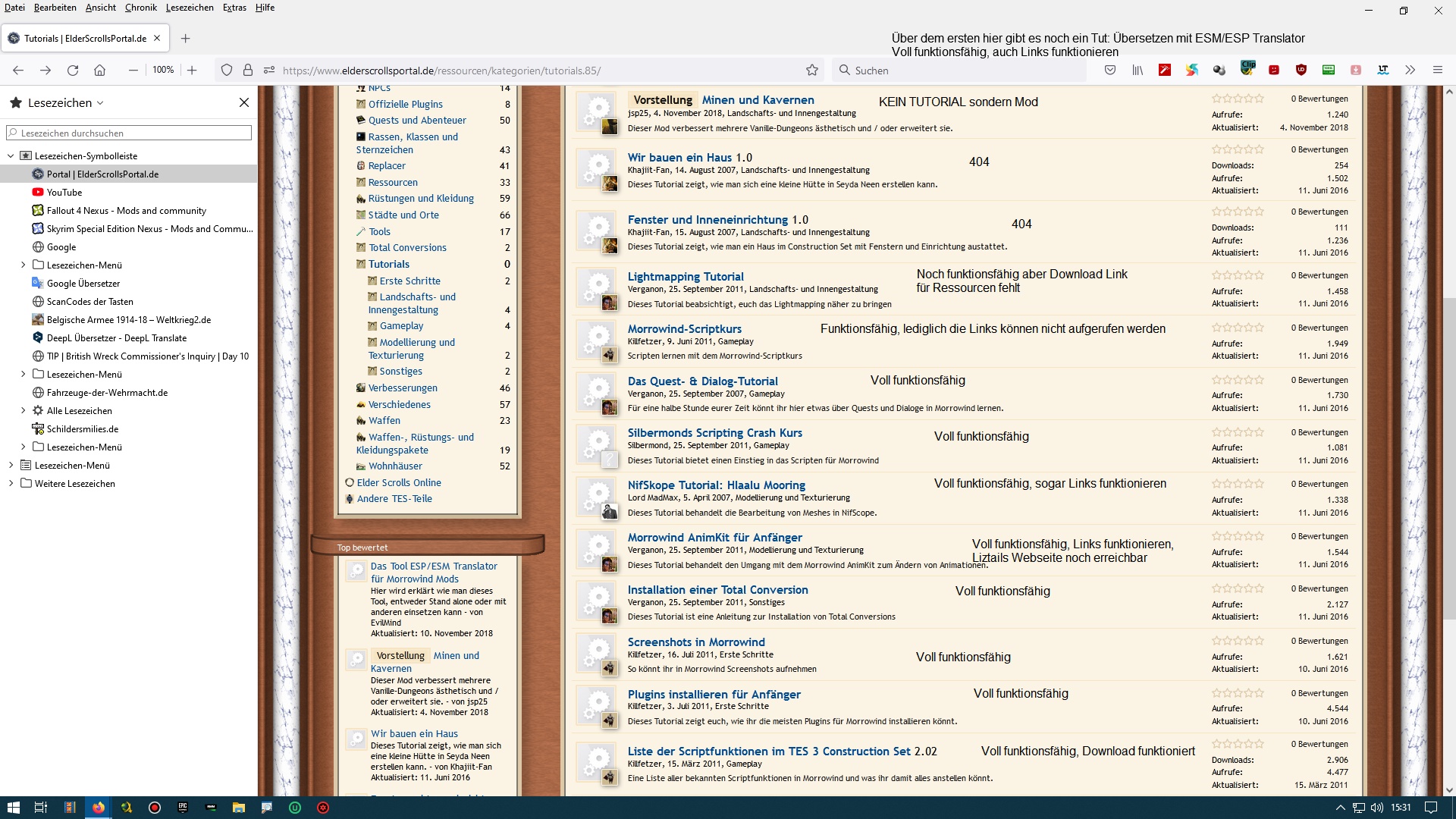Viewport: 1456px width, 819px height.
Task: Rate the Lightmapping Tutorial using the stars
Action: [x=1238, y=275]
